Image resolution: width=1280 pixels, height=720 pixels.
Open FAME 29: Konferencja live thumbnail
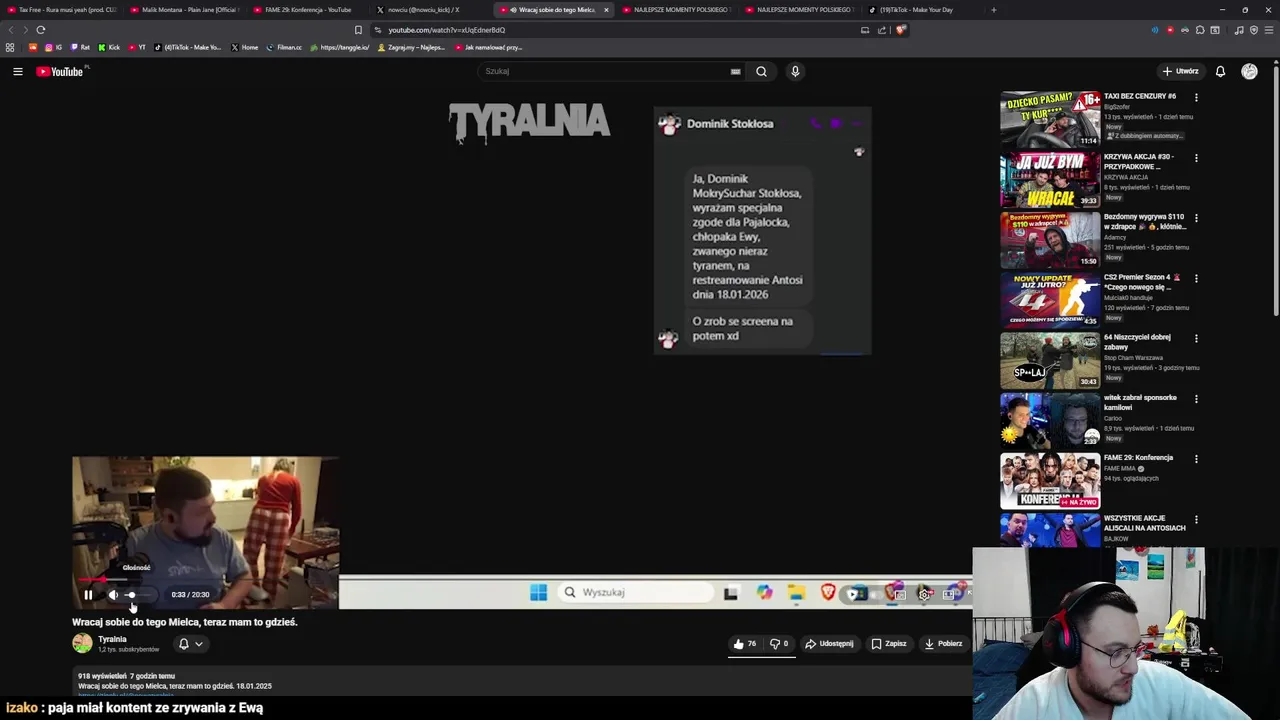click(1050, 480)
